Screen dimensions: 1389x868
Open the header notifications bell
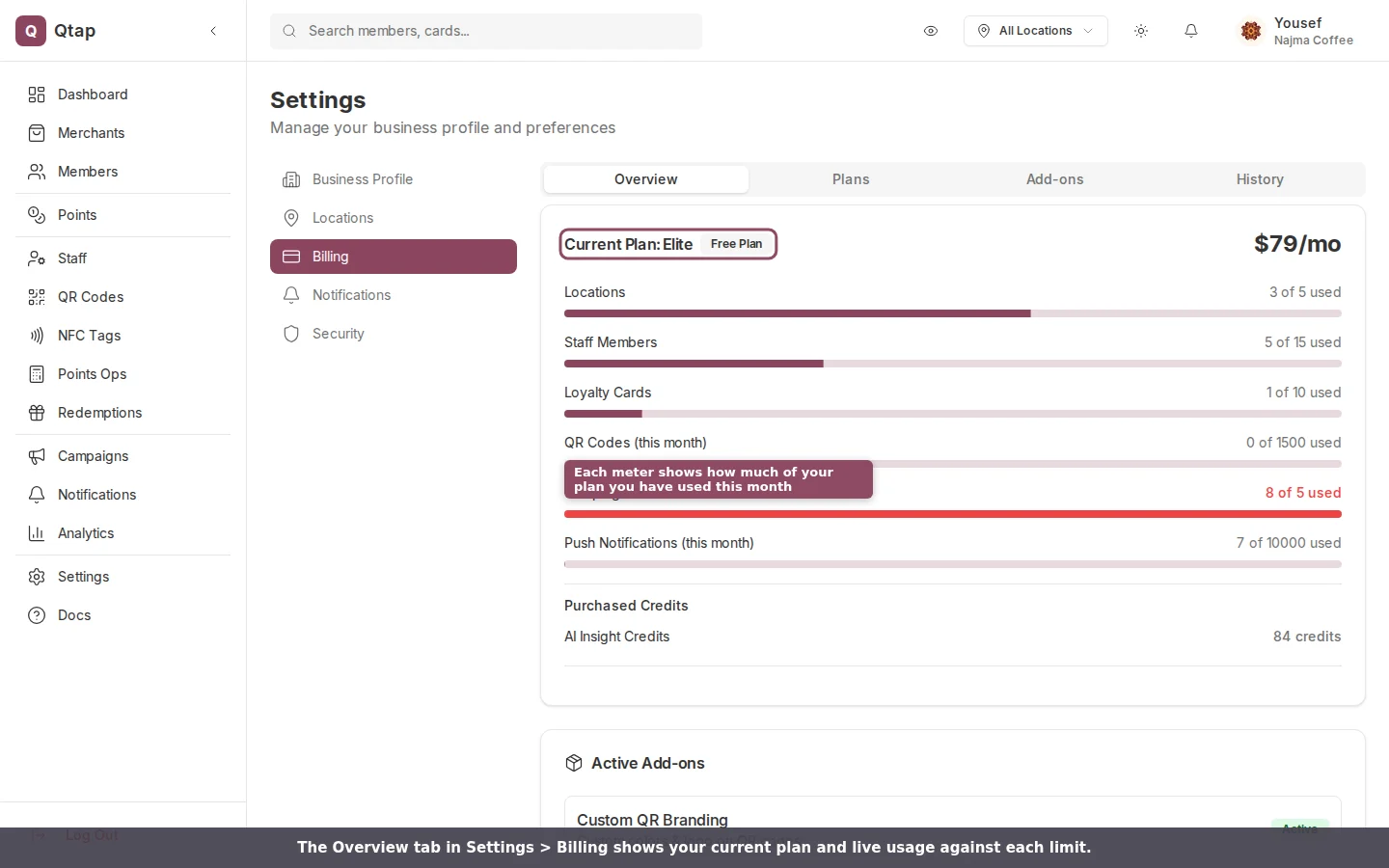click(1191, 31)
